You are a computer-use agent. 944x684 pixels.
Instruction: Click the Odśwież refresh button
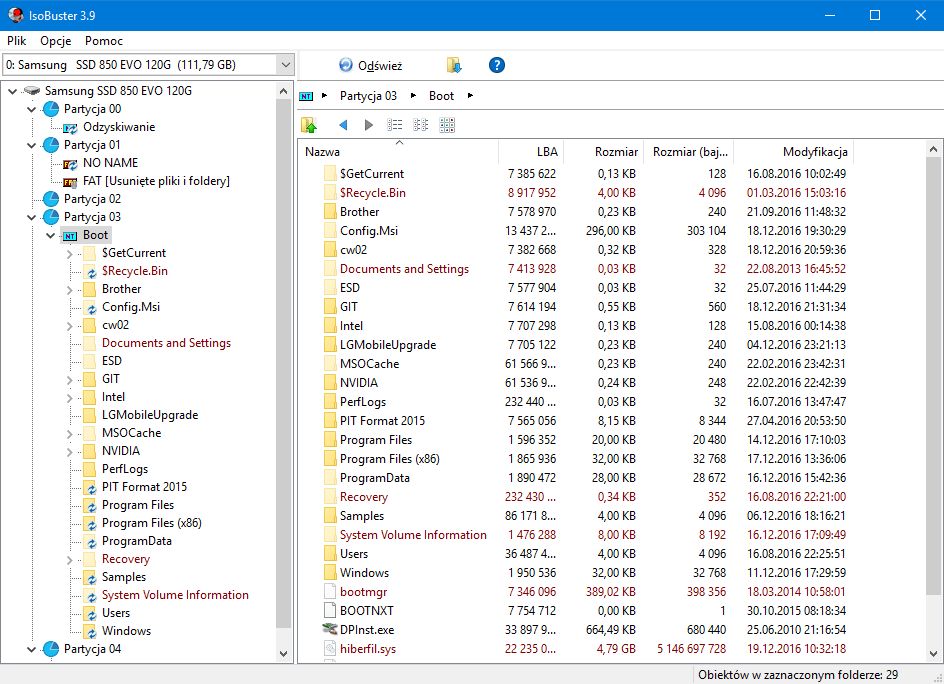[x=370, y=65]
